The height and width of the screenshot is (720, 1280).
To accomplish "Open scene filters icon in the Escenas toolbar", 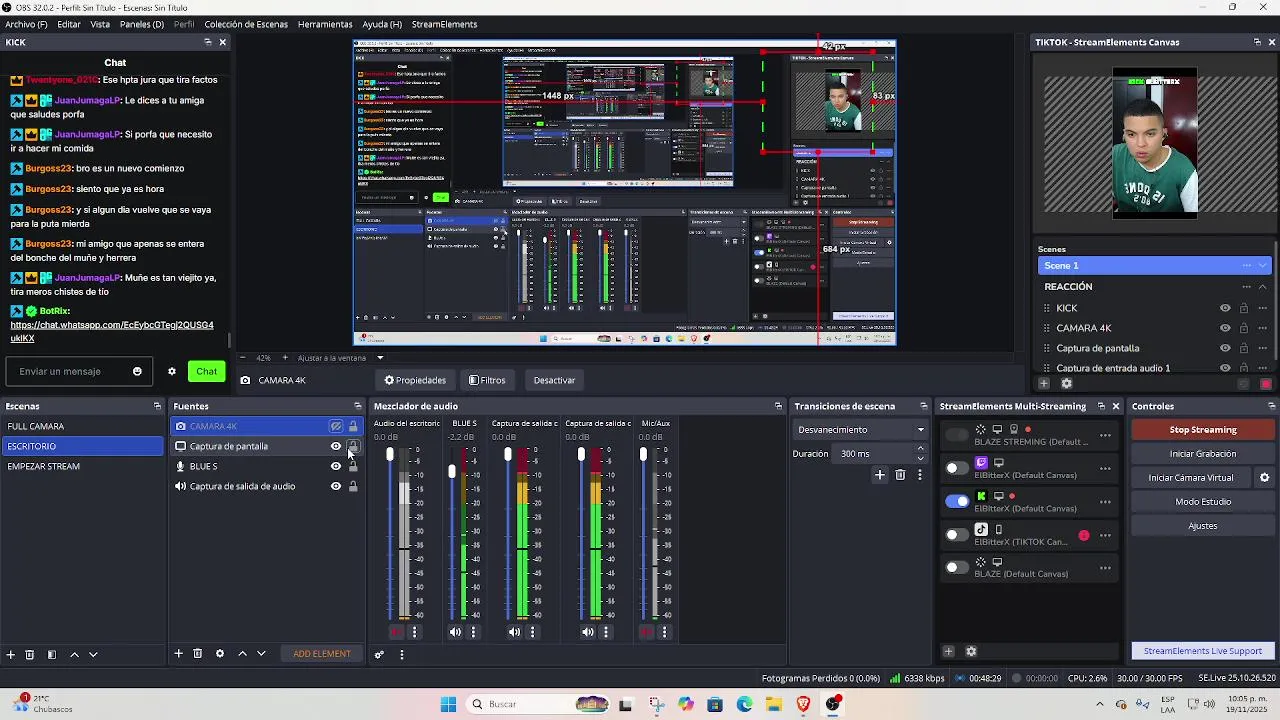I will pyautogui.click(x=51, y=654).
